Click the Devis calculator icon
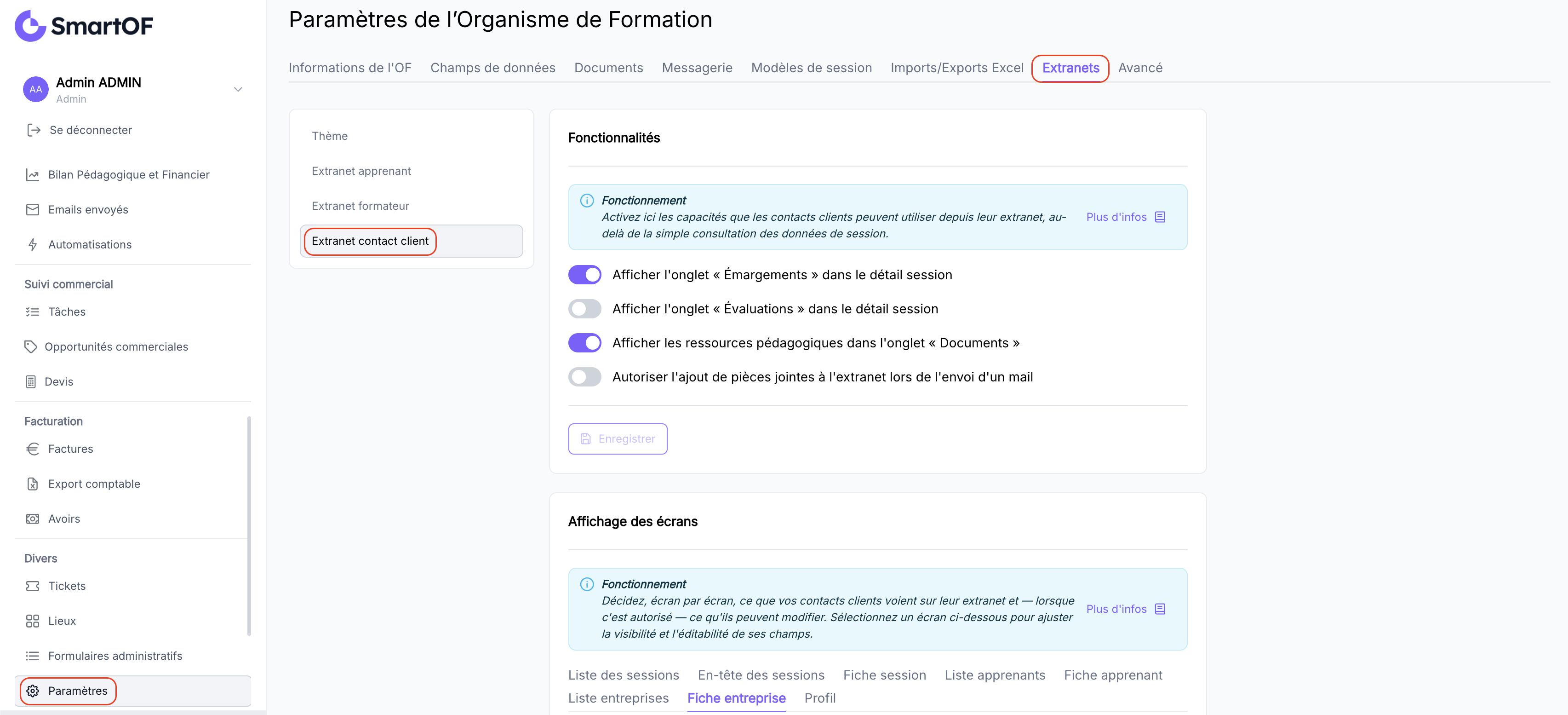The image size is (1568, 715). [x=30, y=381]
